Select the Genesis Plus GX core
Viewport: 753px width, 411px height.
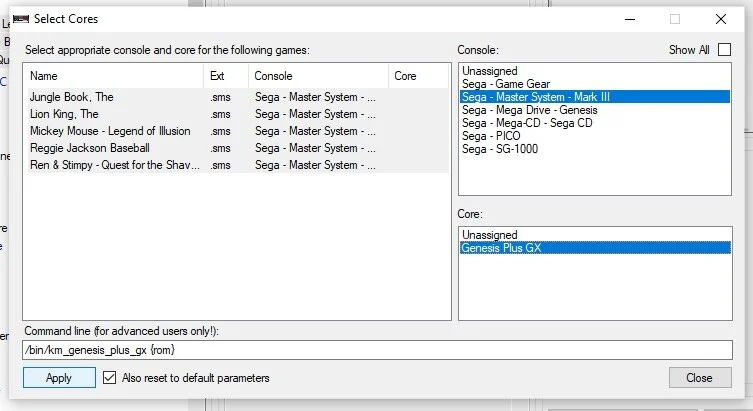pos(595,248)
